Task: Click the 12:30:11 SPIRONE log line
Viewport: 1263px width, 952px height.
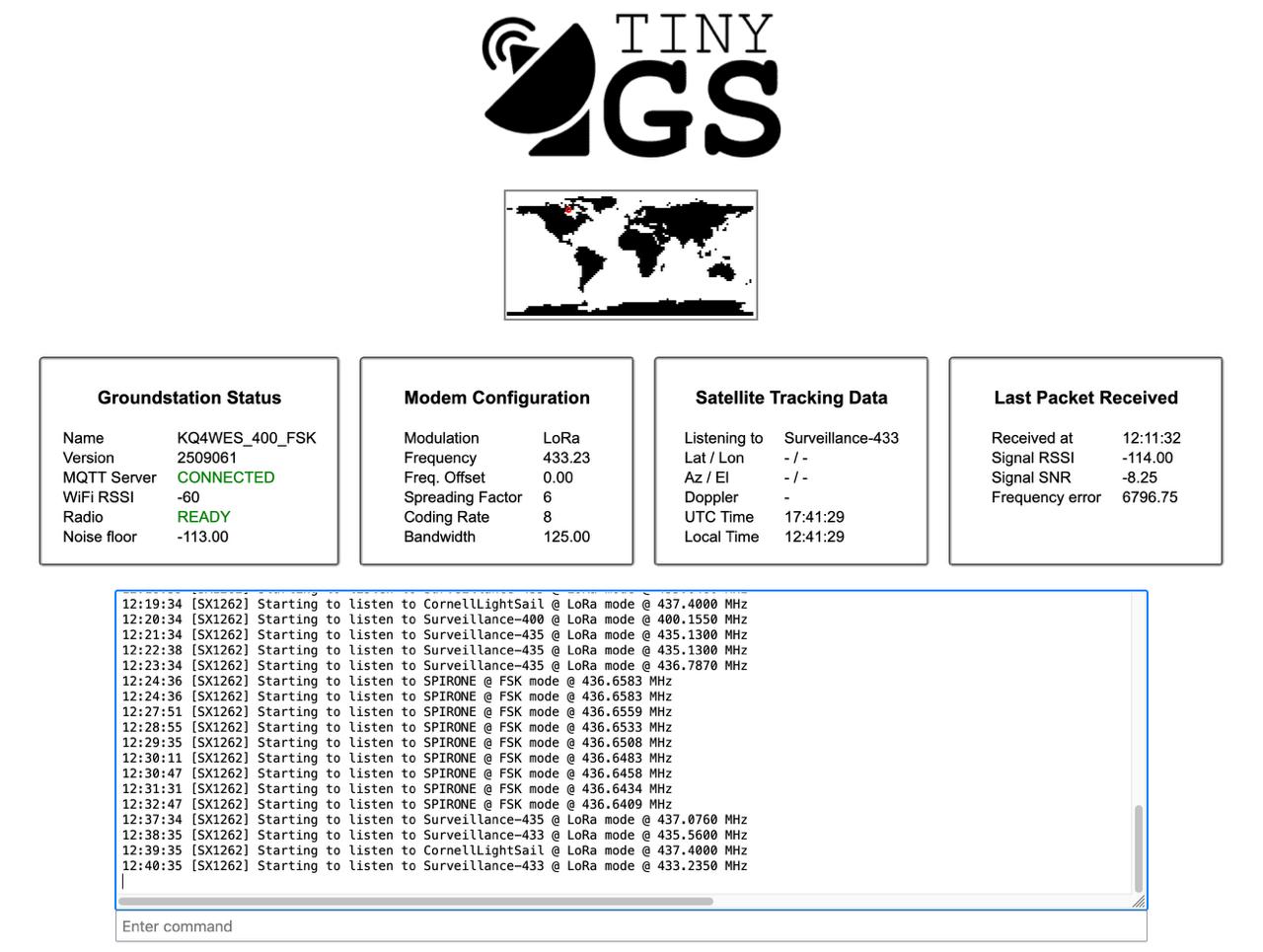Action: (397, 759)
